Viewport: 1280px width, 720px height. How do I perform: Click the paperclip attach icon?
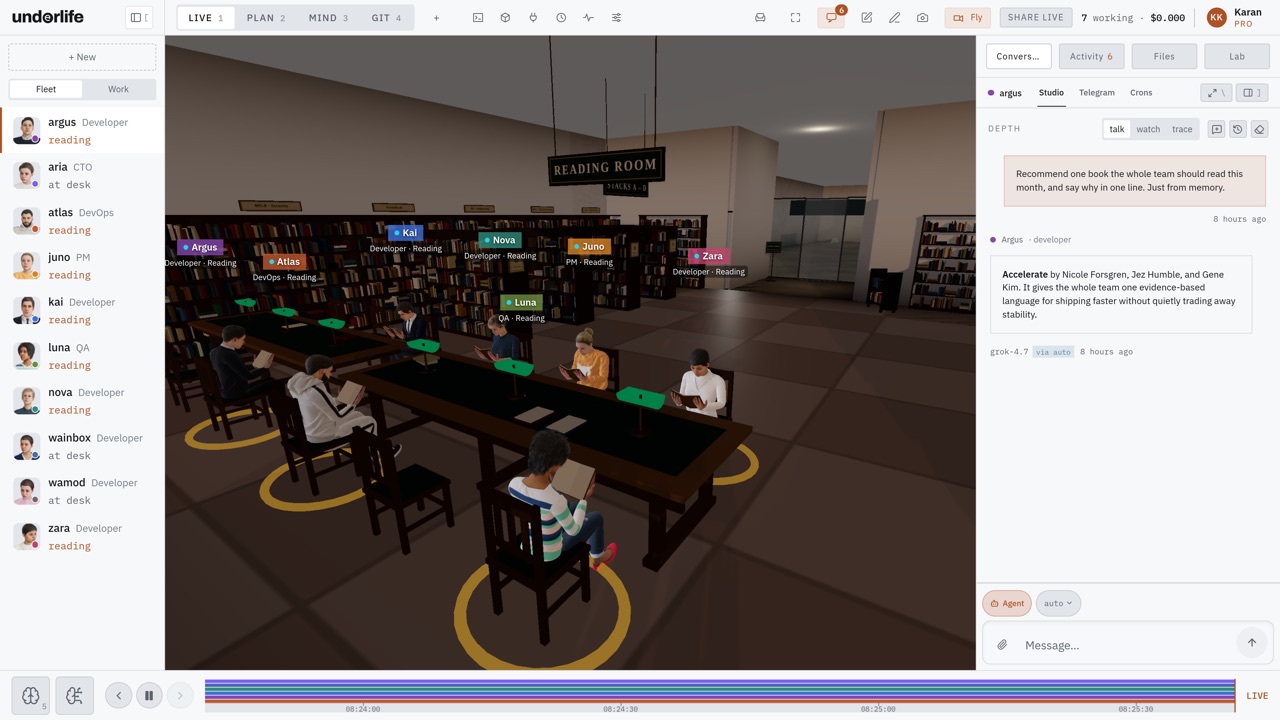(1002, 645)
